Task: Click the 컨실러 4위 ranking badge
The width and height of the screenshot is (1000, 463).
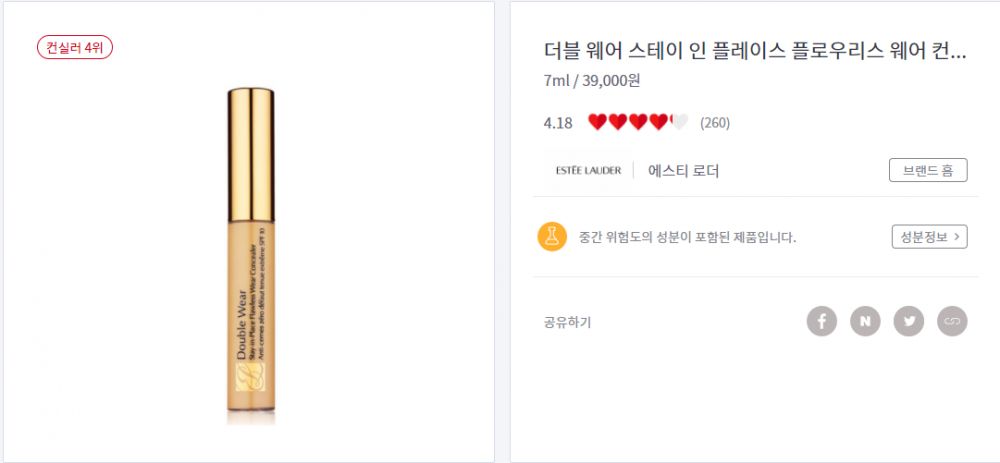Action: click(x=75, y=47)
